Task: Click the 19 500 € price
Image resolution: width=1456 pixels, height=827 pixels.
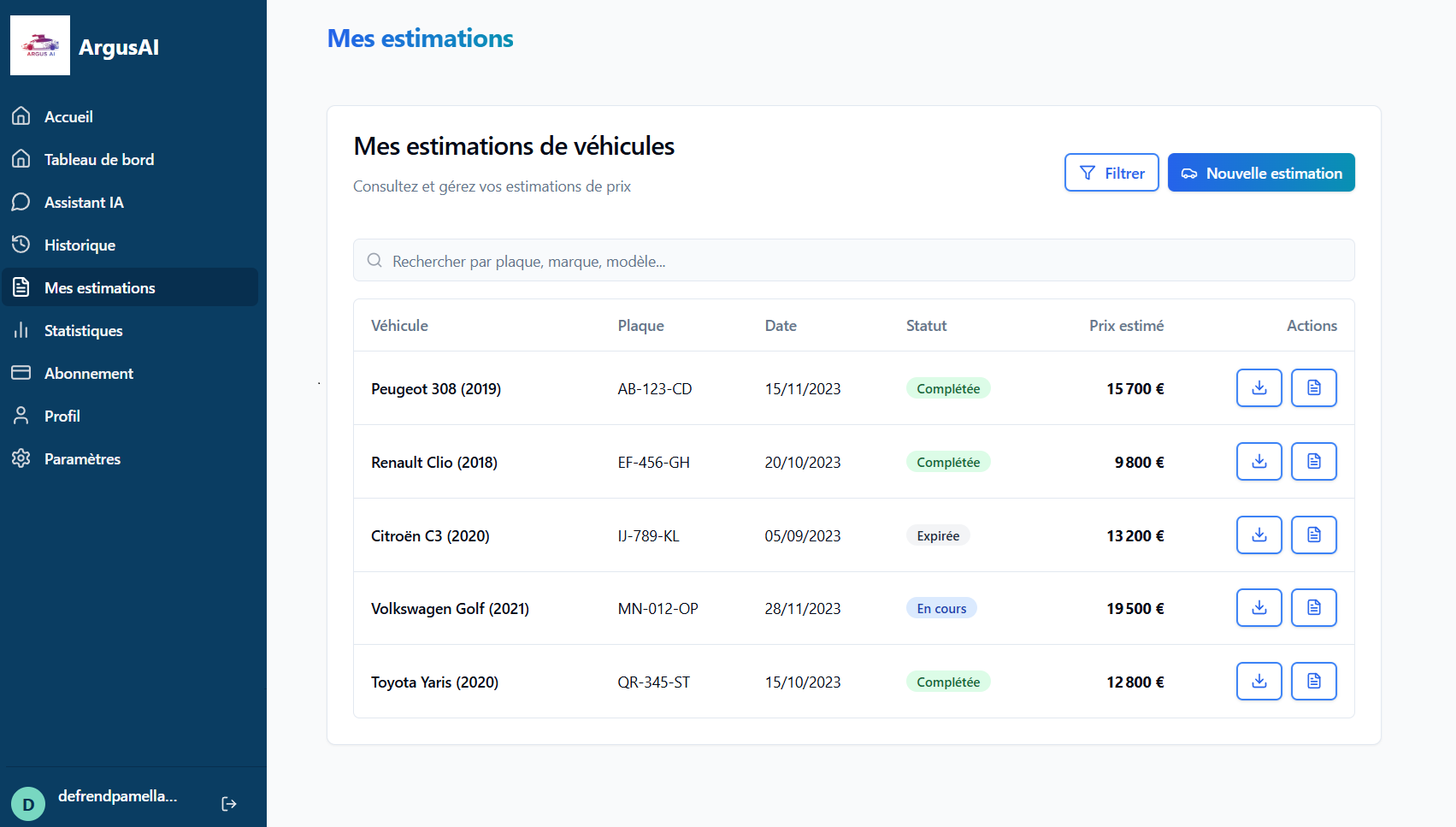Action: click(x=1135, y=608)
